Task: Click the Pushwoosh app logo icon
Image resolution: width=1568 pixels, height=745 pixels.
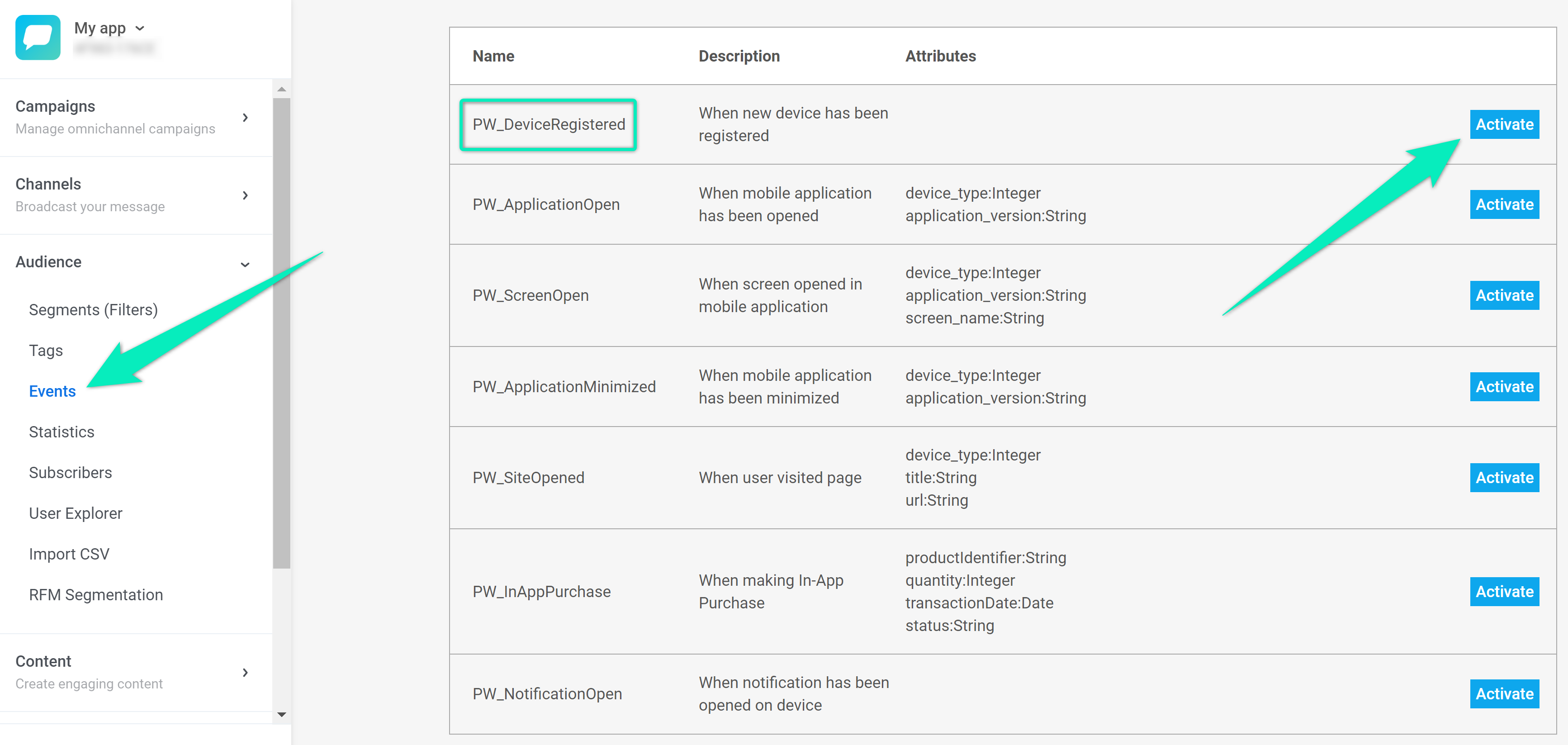Action: click(38, 37)
